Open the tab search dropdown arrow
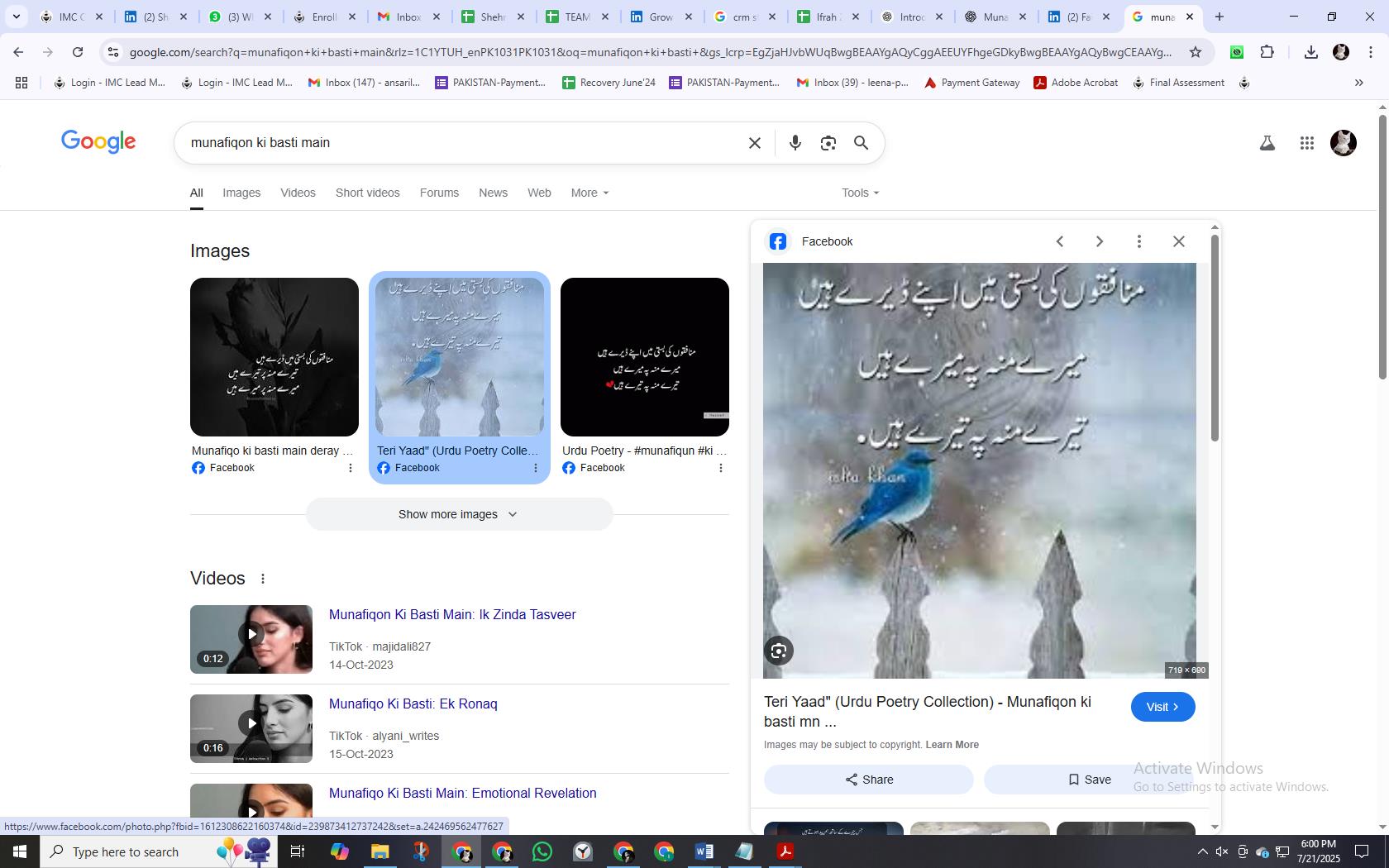Image resolution: width=1389 pixels, height=868 pixels. [x=16, y=17]
